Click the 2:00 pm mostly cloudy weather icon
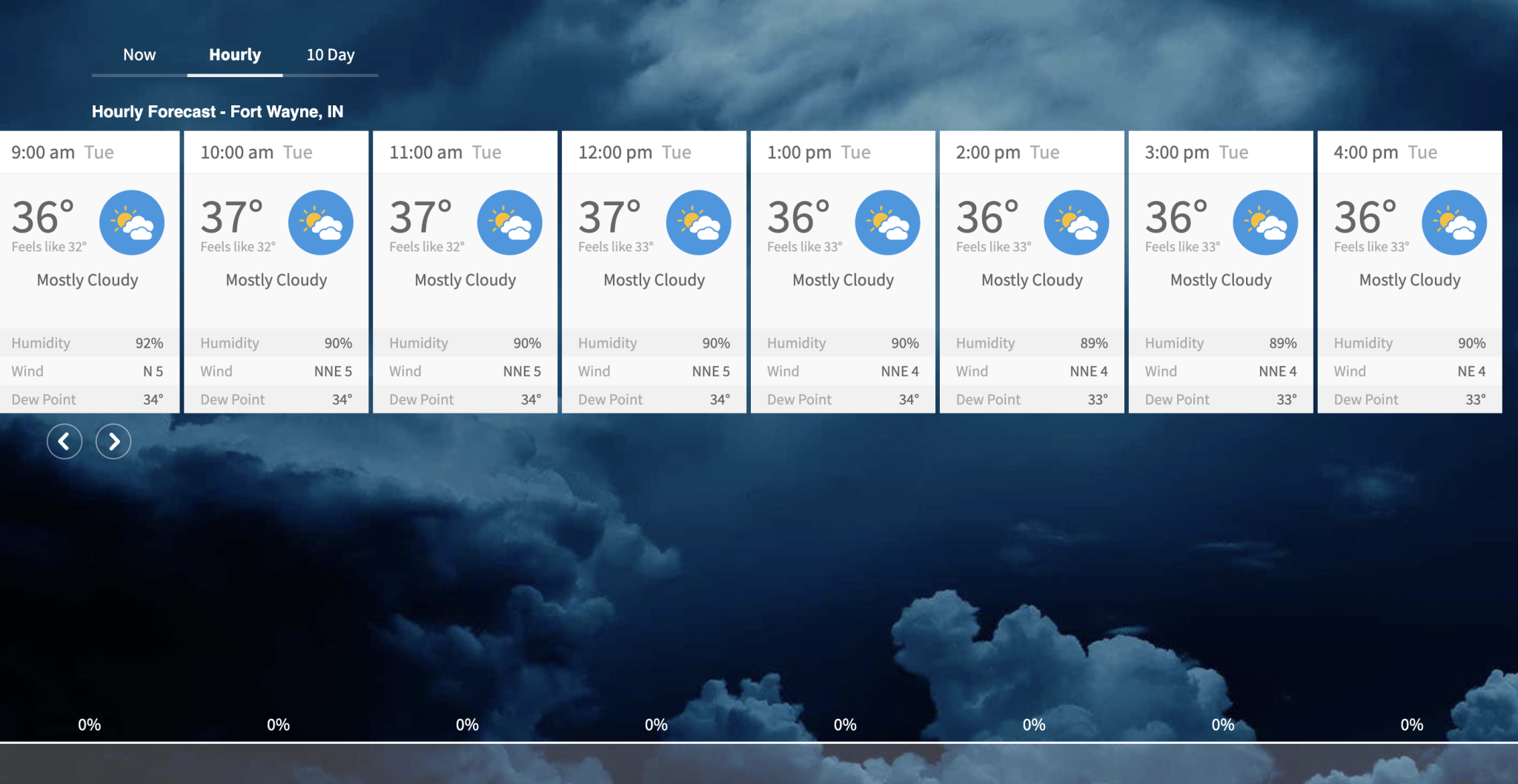Image resolution: width=1518 pixels, height=784 pixels. coord(1077,223)
